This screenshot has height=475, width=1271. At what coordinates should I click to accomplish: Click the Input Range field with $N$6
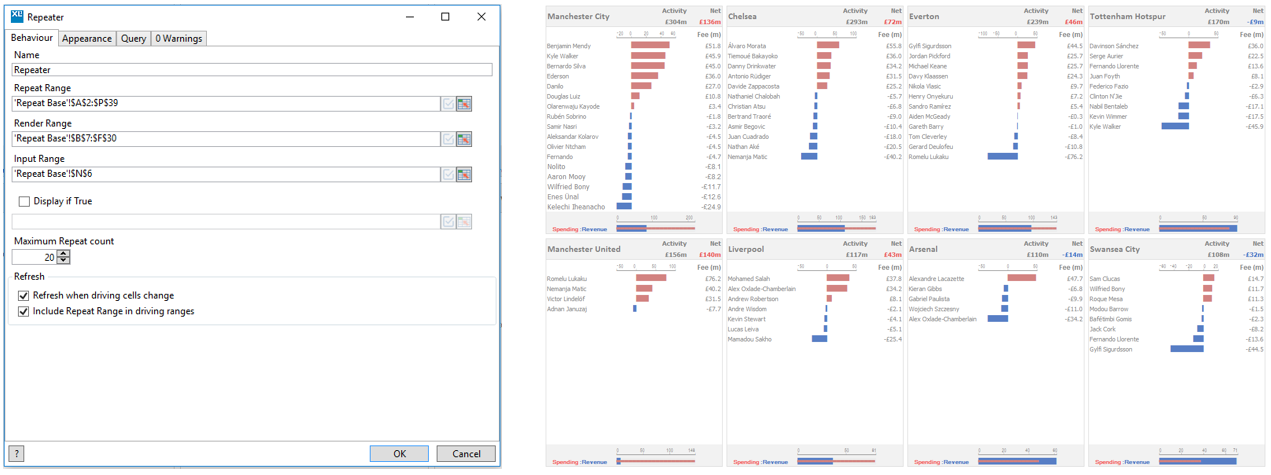226,174
